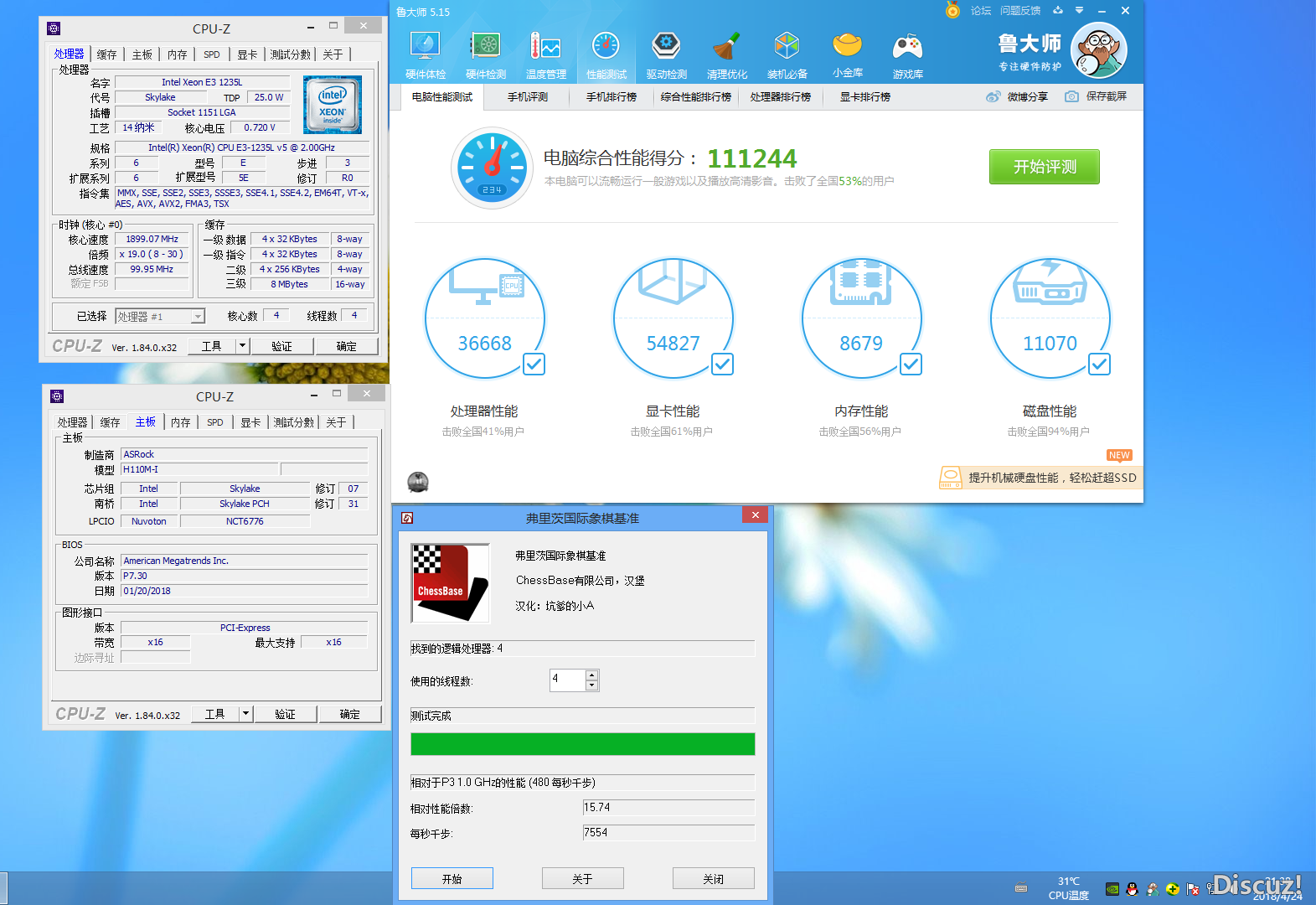
Task: Click OK button in lower CPU-Z window
Action: click(350, 714)
